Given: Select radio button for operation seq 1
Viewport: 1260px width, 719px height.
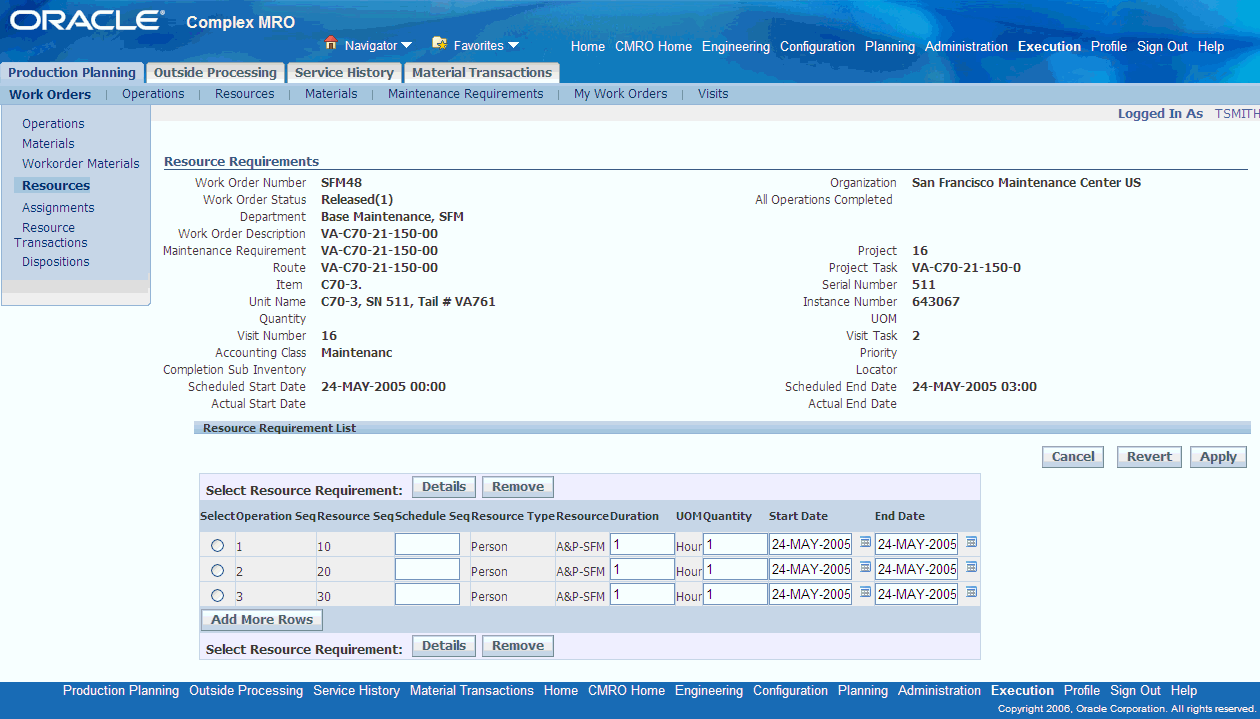Looking at the screenshot, I should [218, 545].
